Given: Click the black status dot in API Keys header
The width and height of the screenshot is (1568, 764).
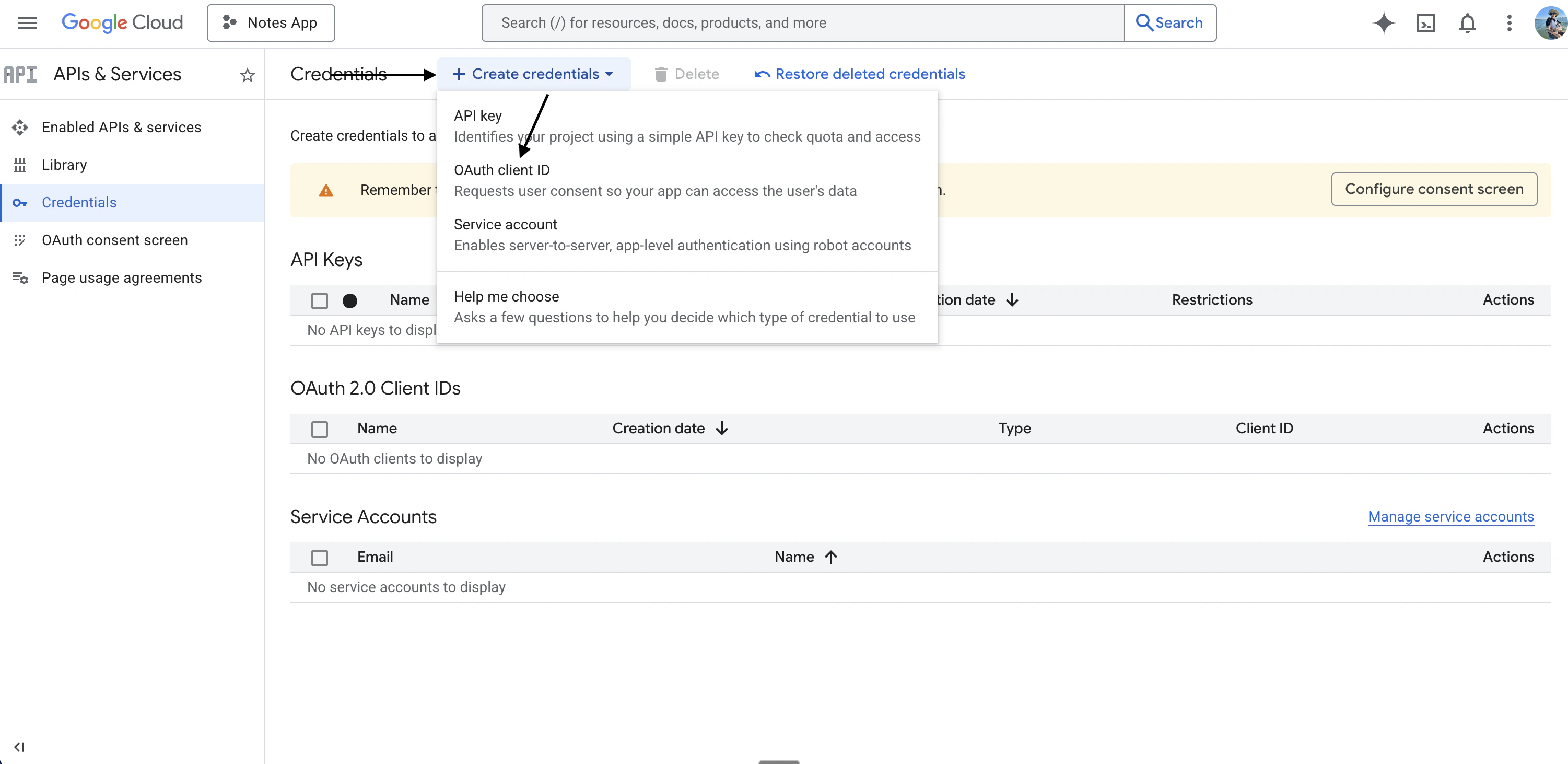Looking at the screenshot, I should 349,300.
